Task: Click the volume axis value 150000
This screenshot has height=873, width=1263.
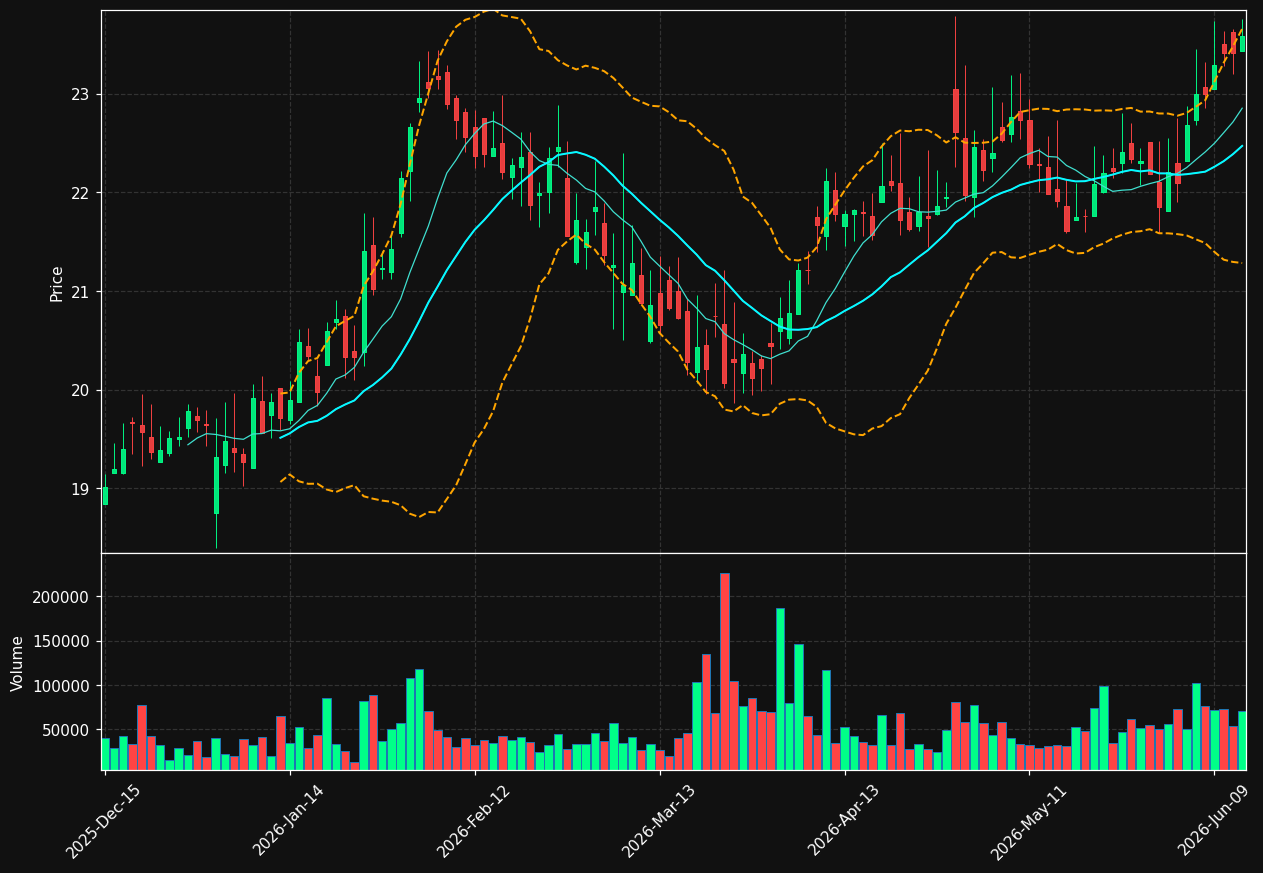Action: point(62,642)
